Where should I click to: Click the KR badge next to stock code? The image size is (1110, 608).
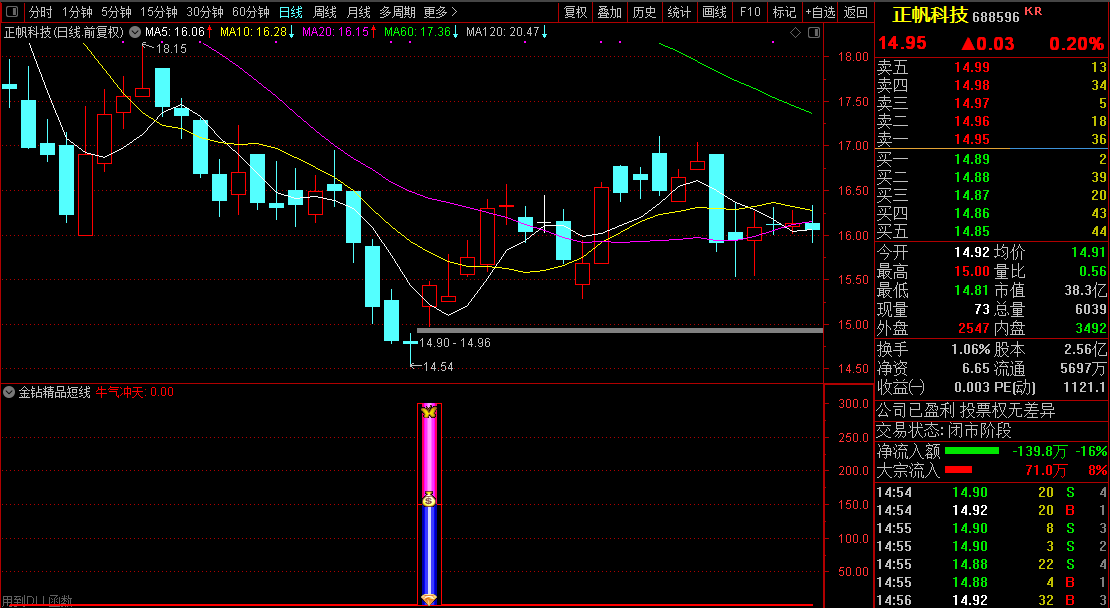1033,11
